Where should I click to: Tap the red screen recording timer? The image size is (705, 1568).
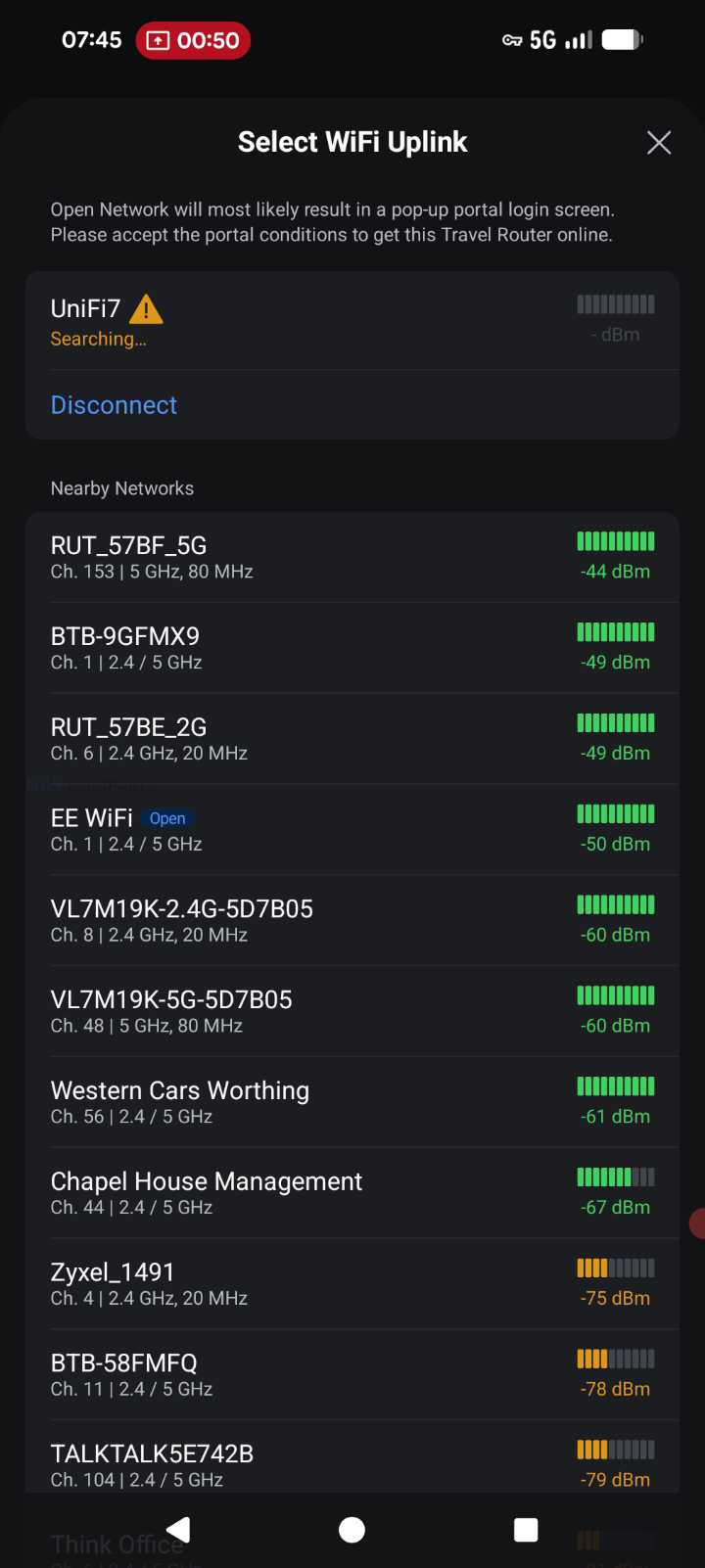pos(193,40)
